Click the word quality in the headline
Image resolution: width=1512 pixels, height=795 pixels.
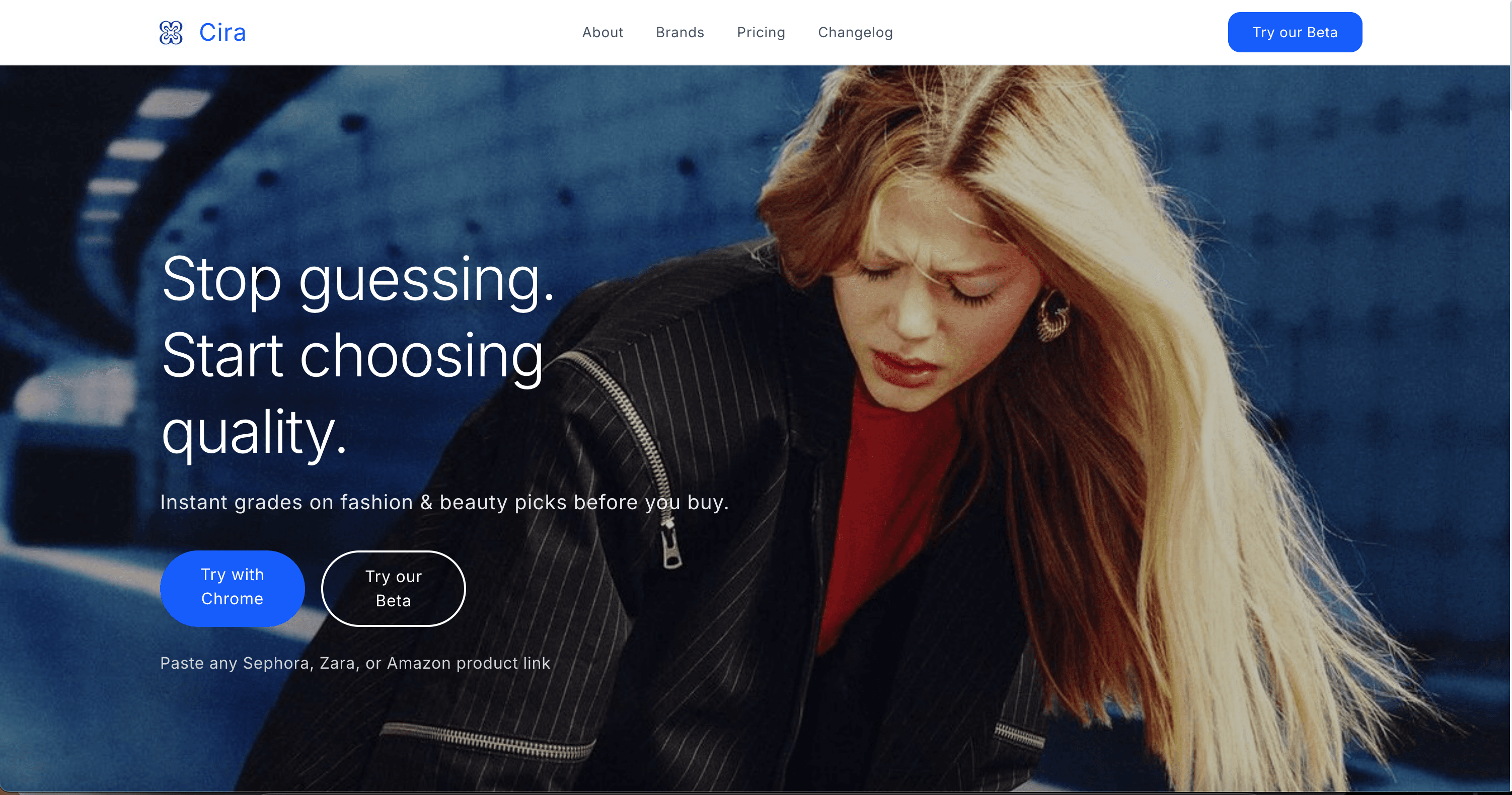254,432
